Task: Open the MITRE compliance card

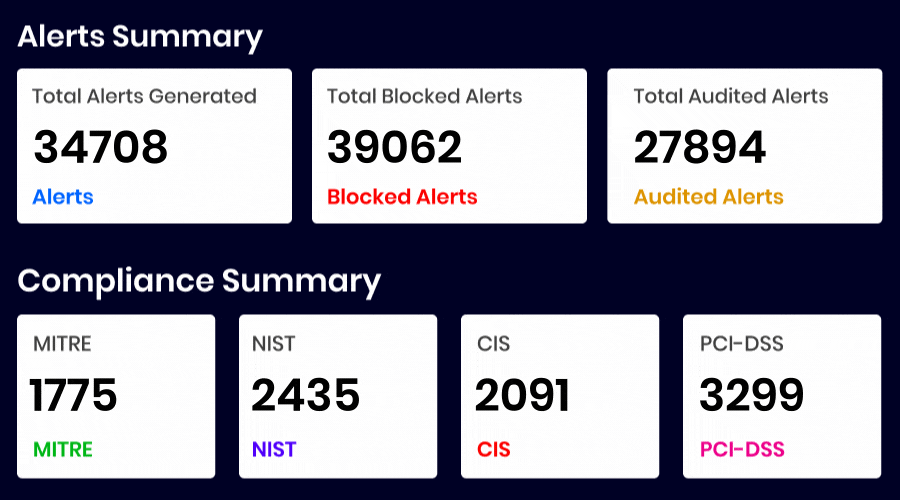Action: point(116,396)
